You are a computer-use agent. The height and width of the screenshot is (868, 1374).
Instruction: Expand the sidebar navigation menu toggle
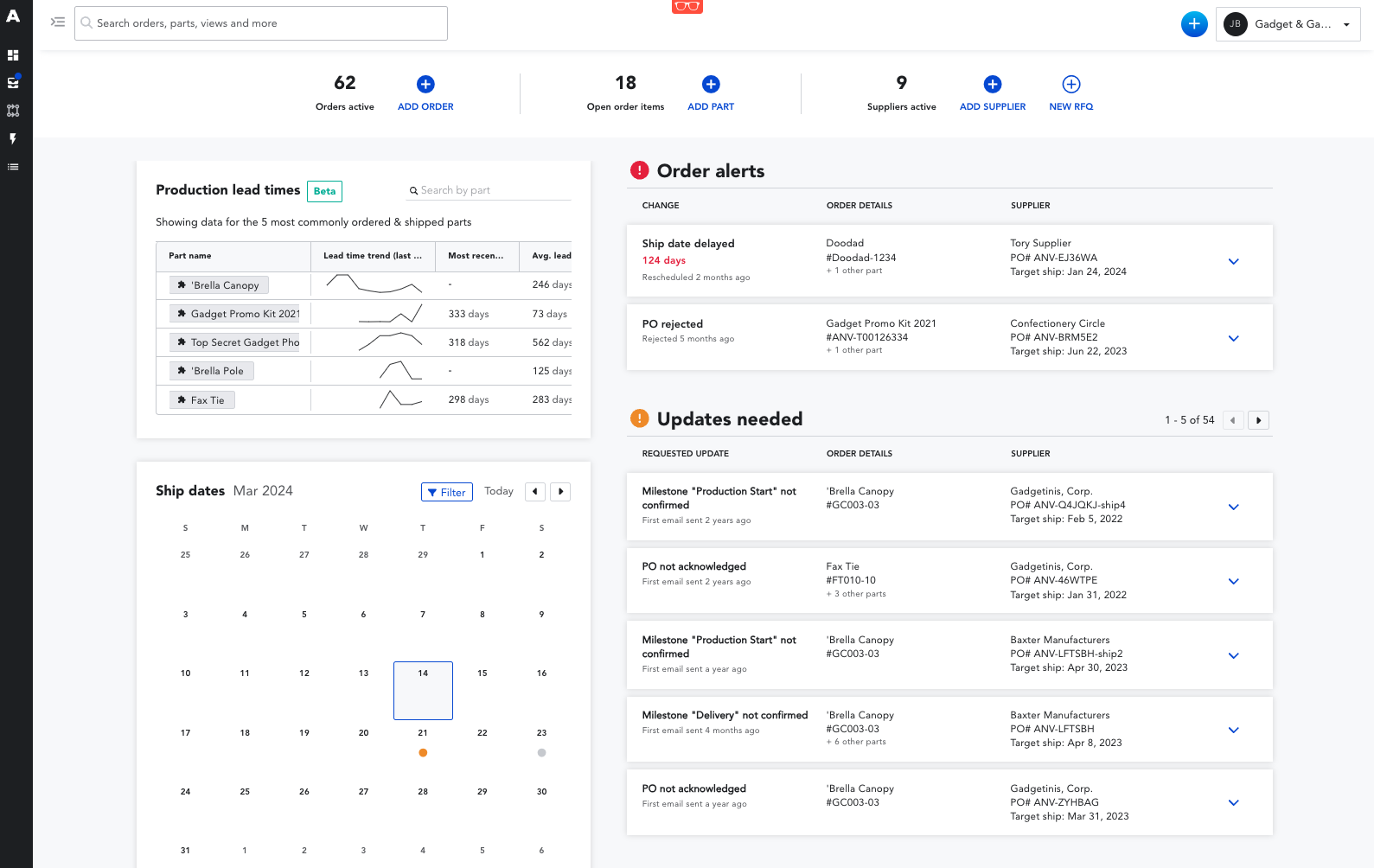[58, 22]
